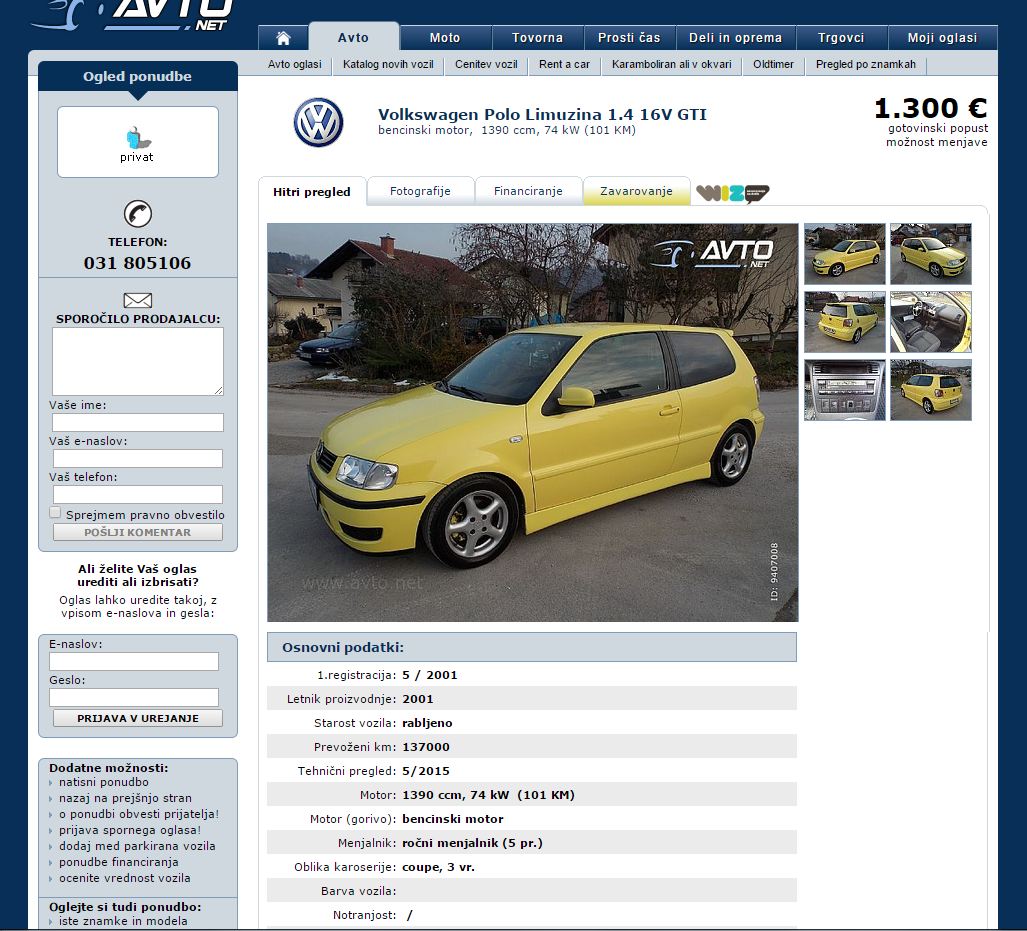The image size is (1027, 931).
Task: Click the Sporočilo prodajalcu message box
Action: click(138, 361)
